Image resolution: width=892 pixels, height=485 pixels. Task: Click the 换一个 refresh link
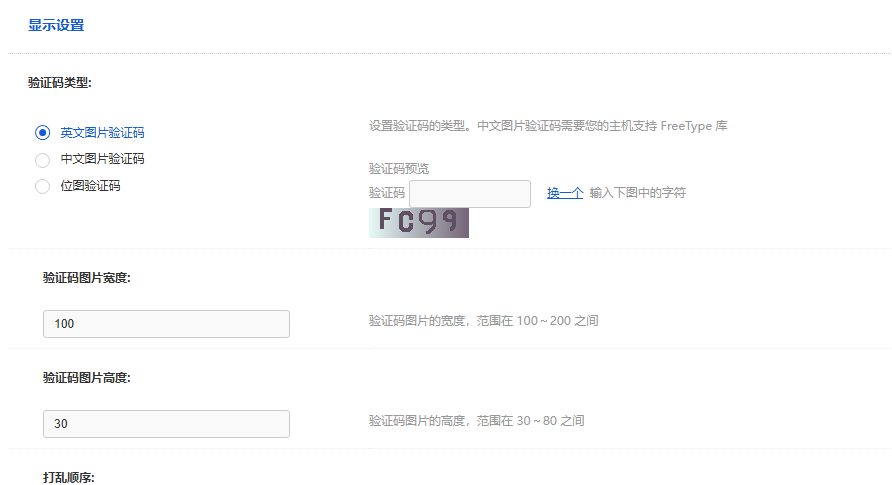pos(564,193)
